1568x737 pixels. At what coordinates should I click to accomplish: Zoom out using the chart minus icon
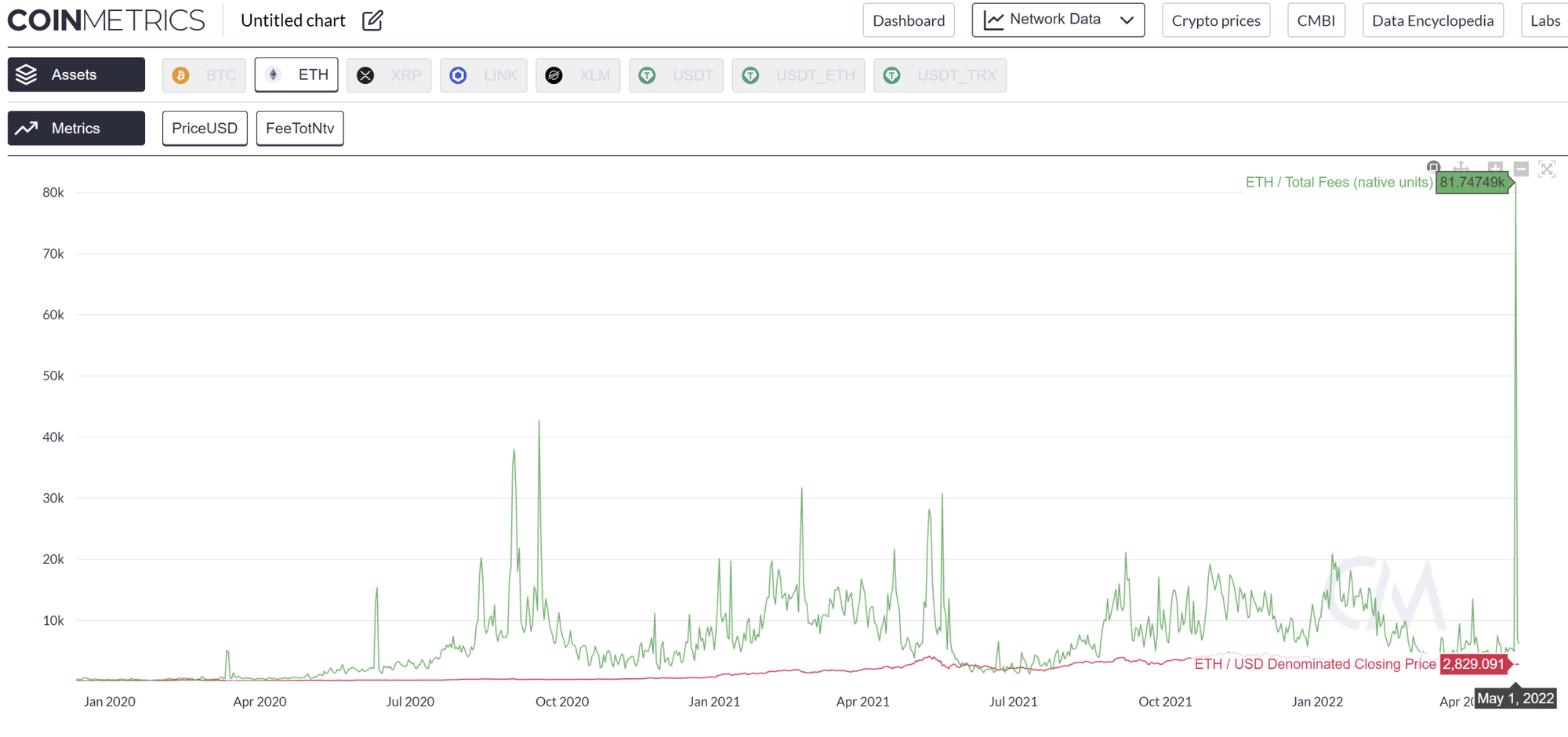coord(1520,168)
